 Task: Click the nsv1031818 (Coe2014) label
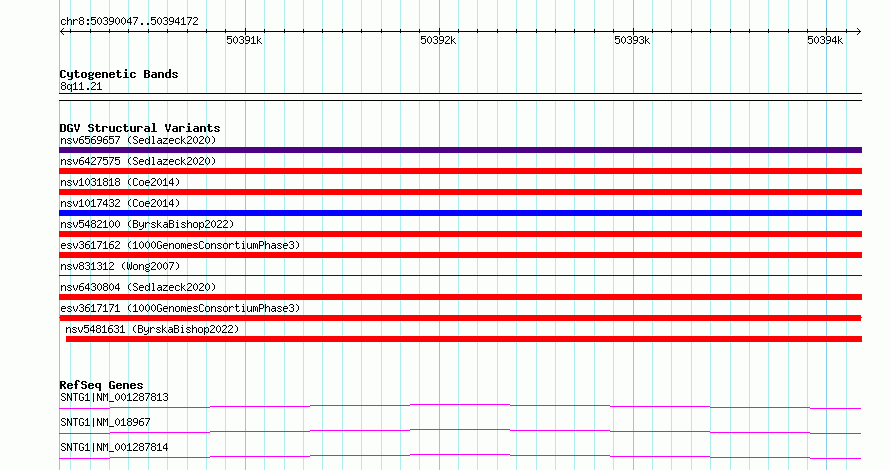(x=120, y=182)
